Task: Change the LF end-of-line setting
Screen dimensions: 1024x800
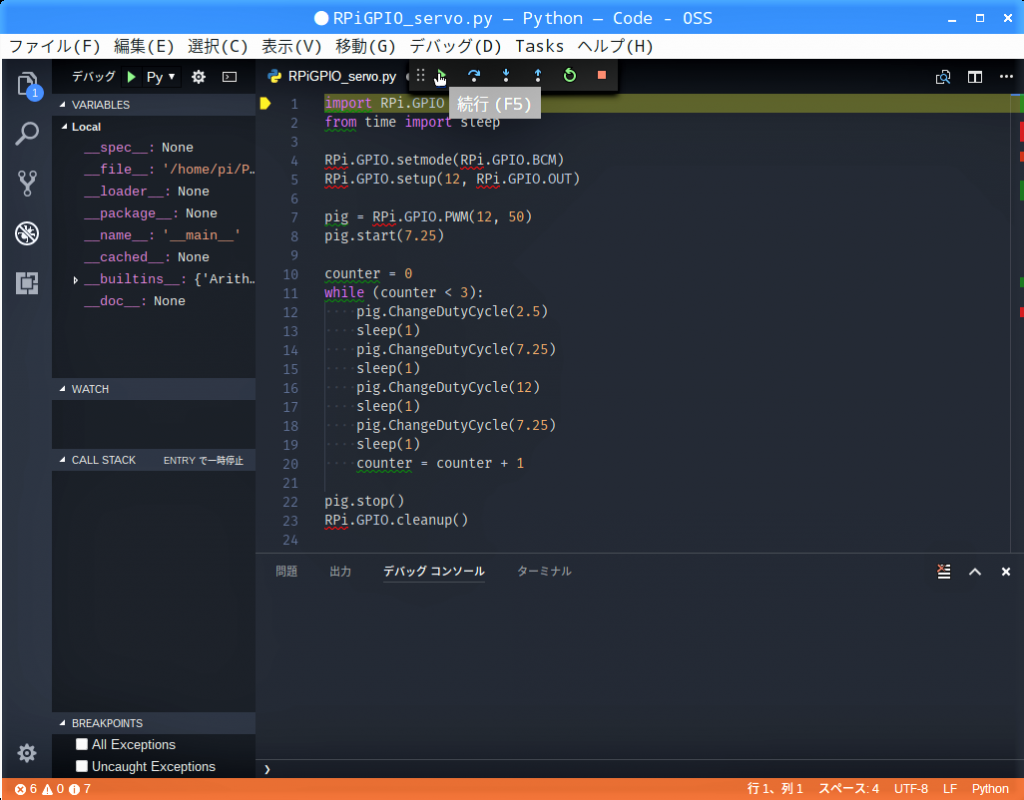Action: [x=950, y=789]
